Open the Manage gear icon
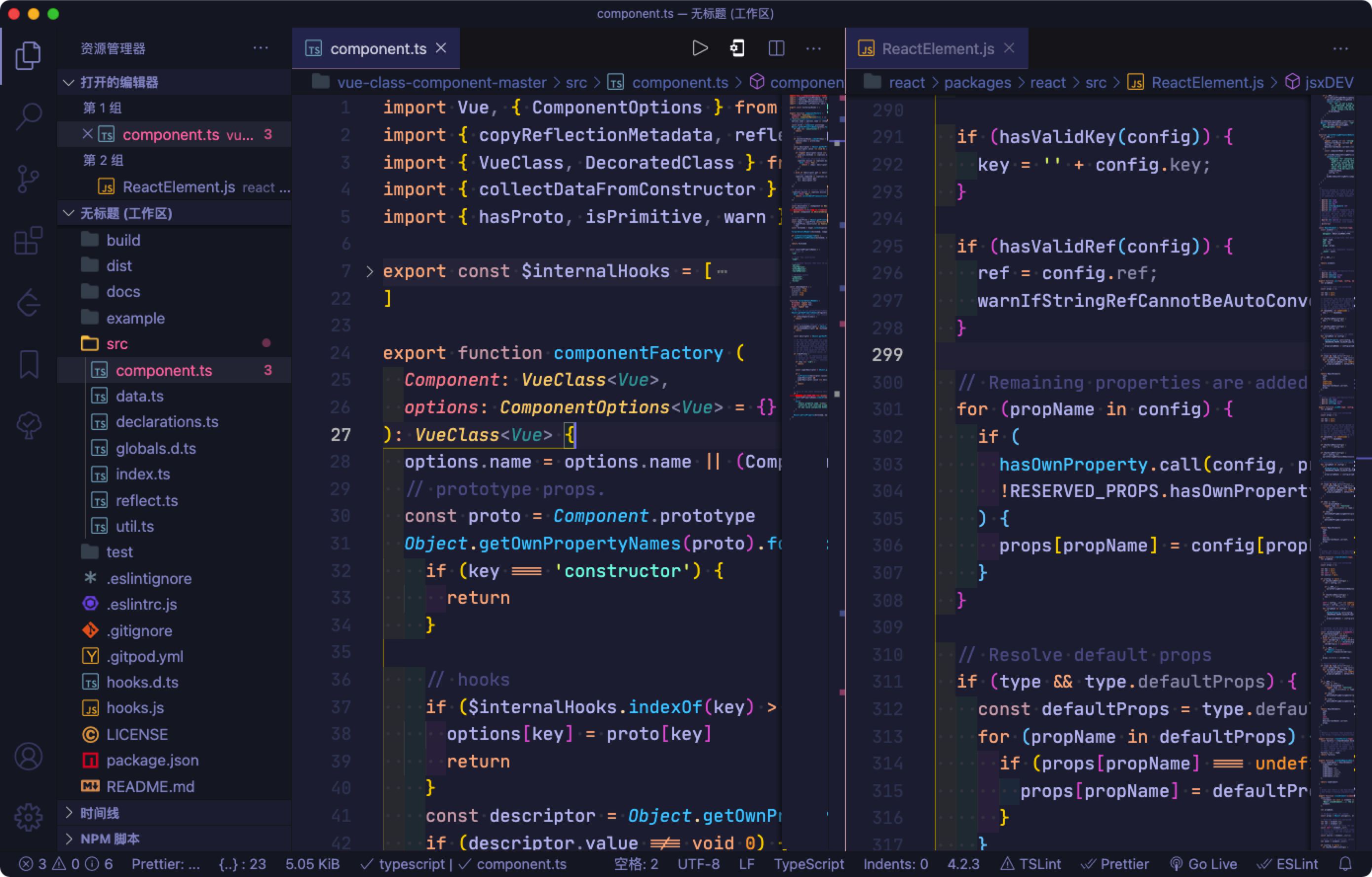This screenshot has height=877, width=1372. tap(29, 818)
